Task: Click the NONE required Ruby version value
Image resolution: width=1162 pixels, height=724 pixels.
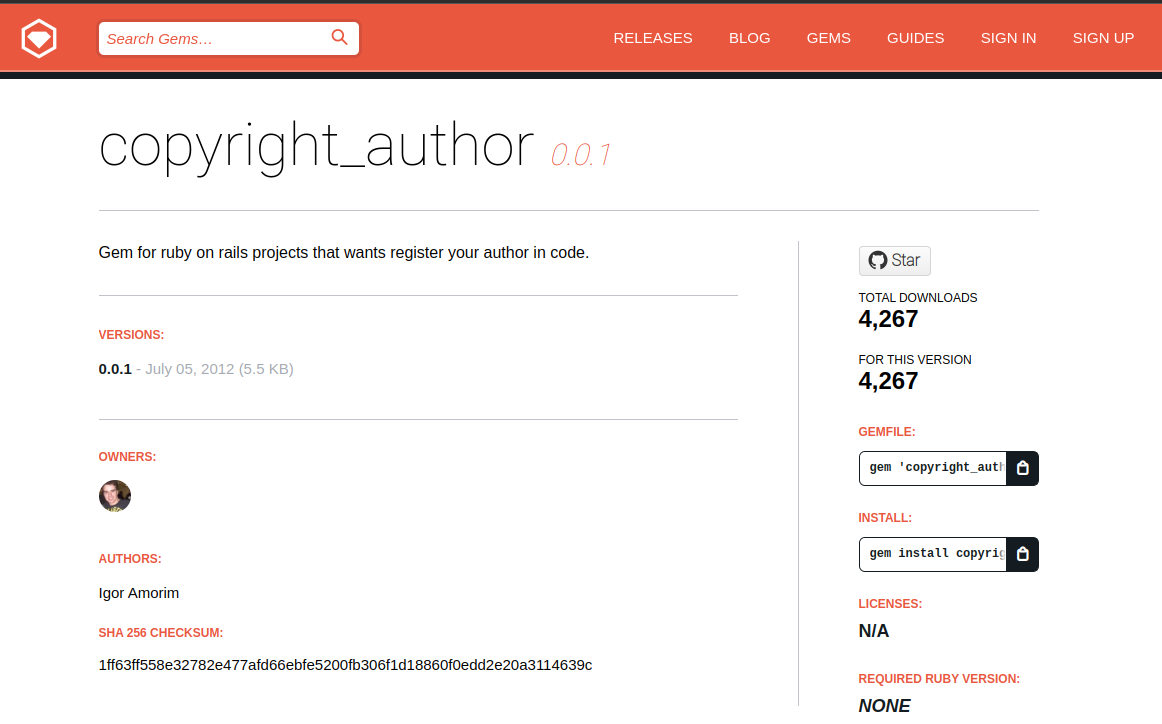Action: pos(884,705)
